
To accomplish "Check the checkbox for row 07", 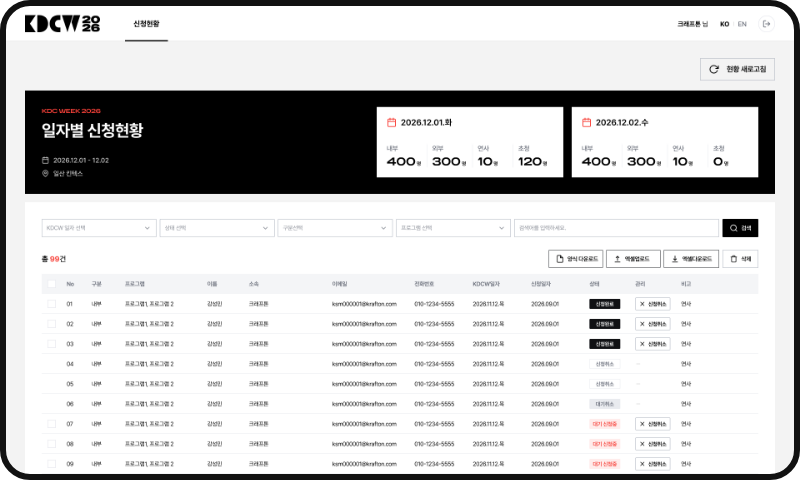I will (52, 424).
